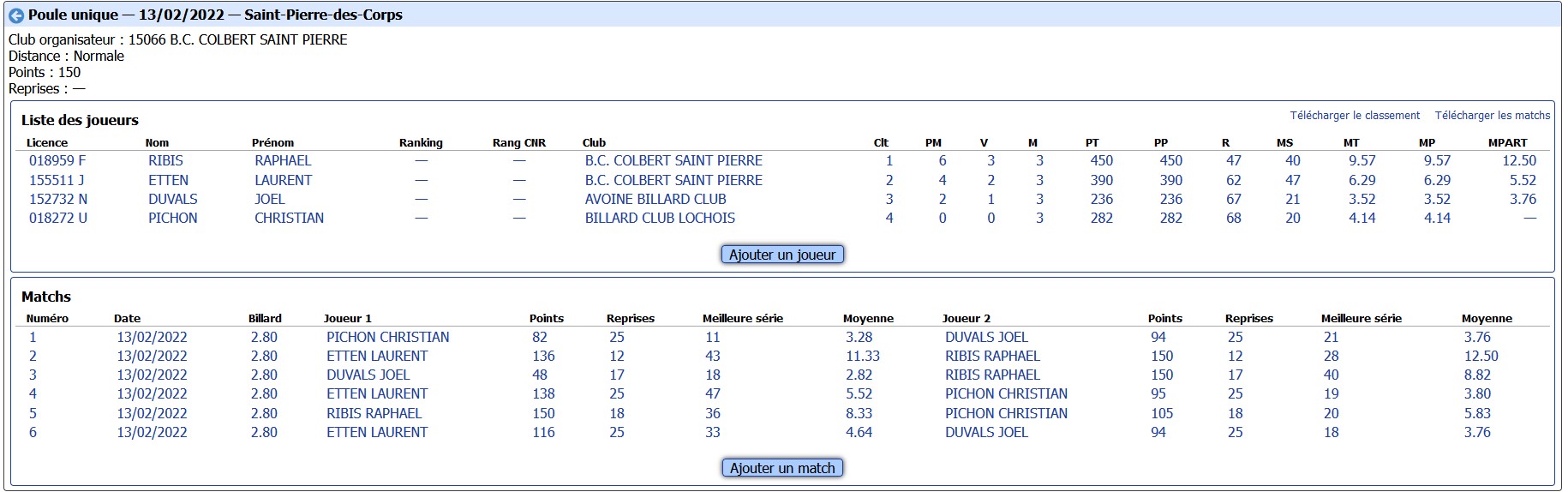Screen dimensions: 1568x492
Task: Click ETTEN's club B.C. COLBERT SAINT PIERRE
Action: coord(673,180)
